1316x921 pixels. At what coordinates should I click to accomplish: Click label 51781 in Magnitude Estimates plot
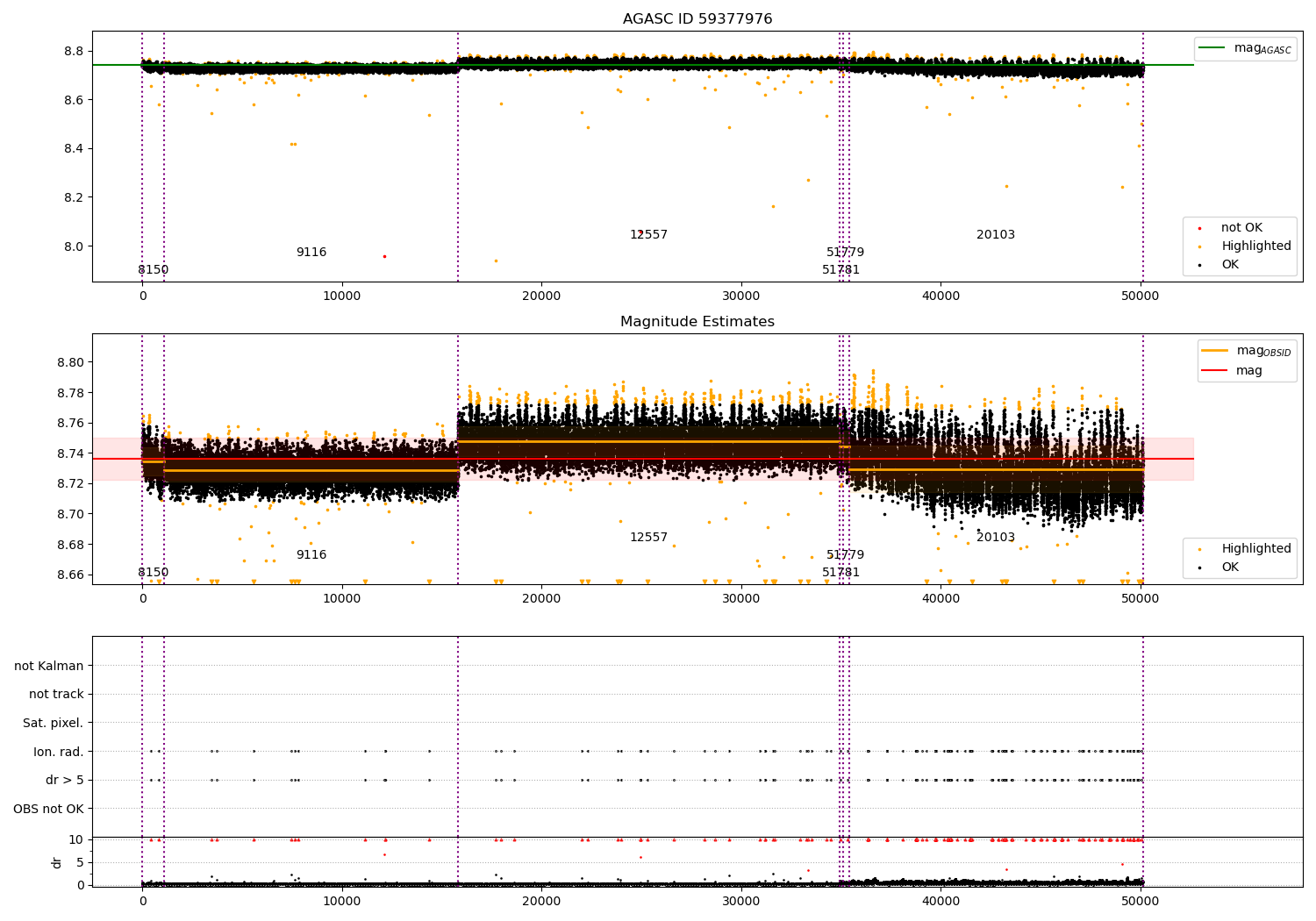tap(840, 573)
